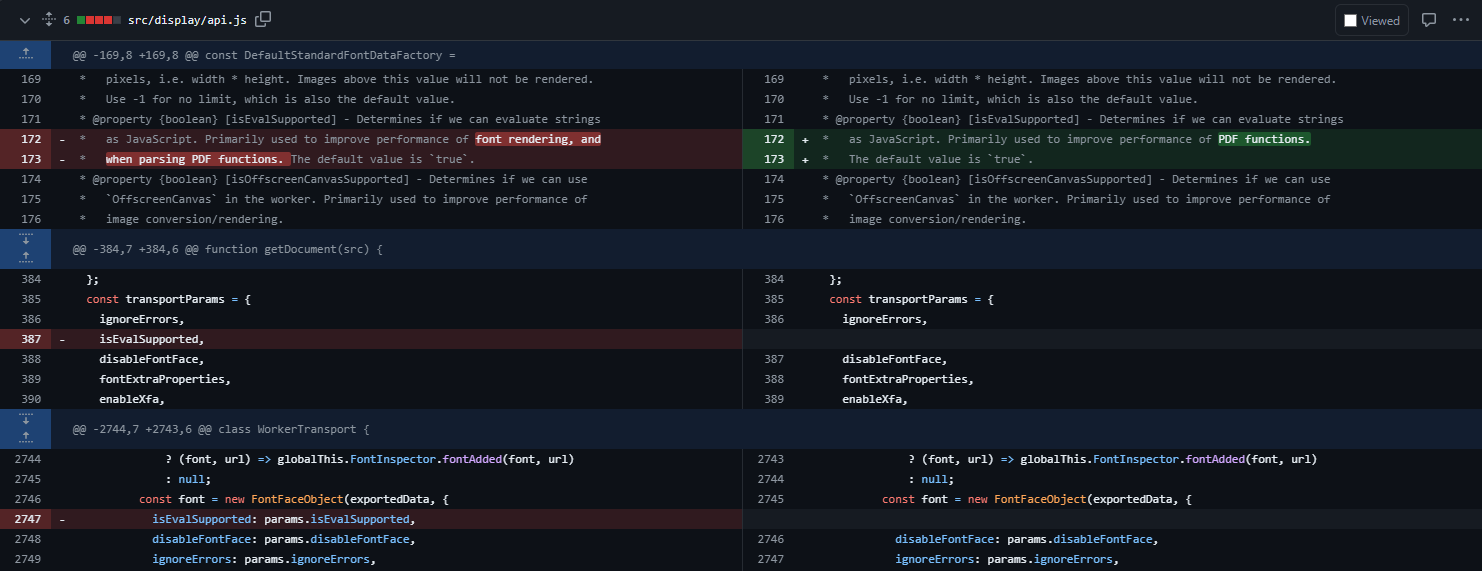Click highlighted 'PDF functions.' added text
Viewport: 1482px width, 571px height.
[1263, 139]
